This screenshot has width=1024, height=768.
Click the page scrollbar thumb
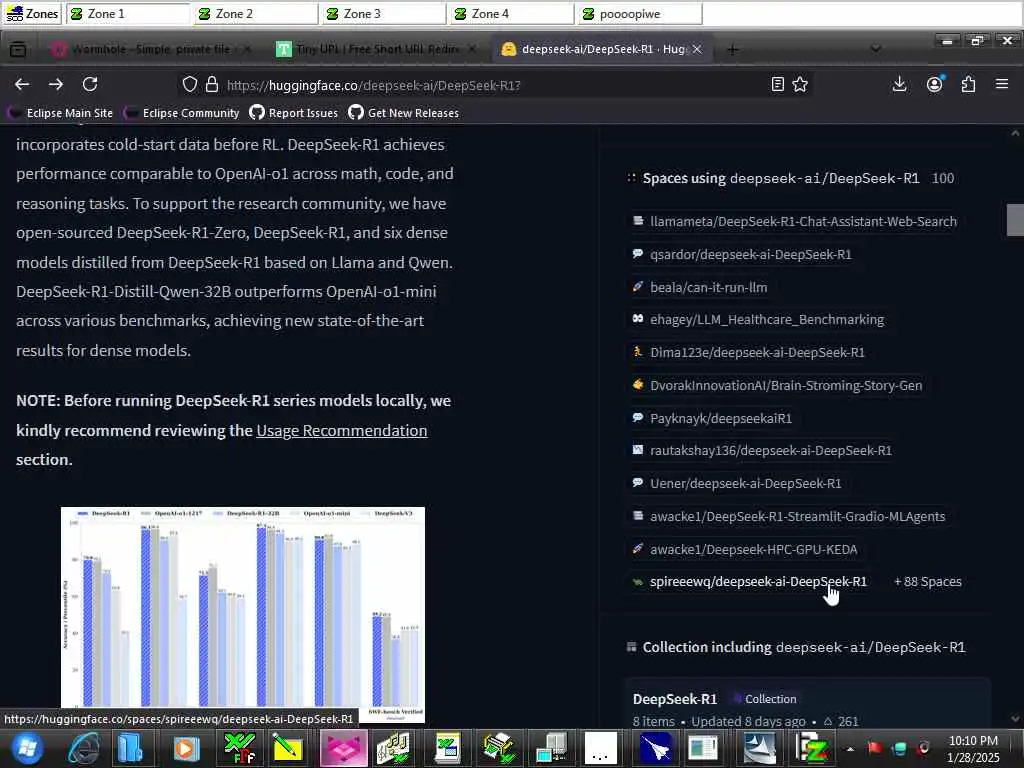pyautogui.click(x=1015, y=219)
